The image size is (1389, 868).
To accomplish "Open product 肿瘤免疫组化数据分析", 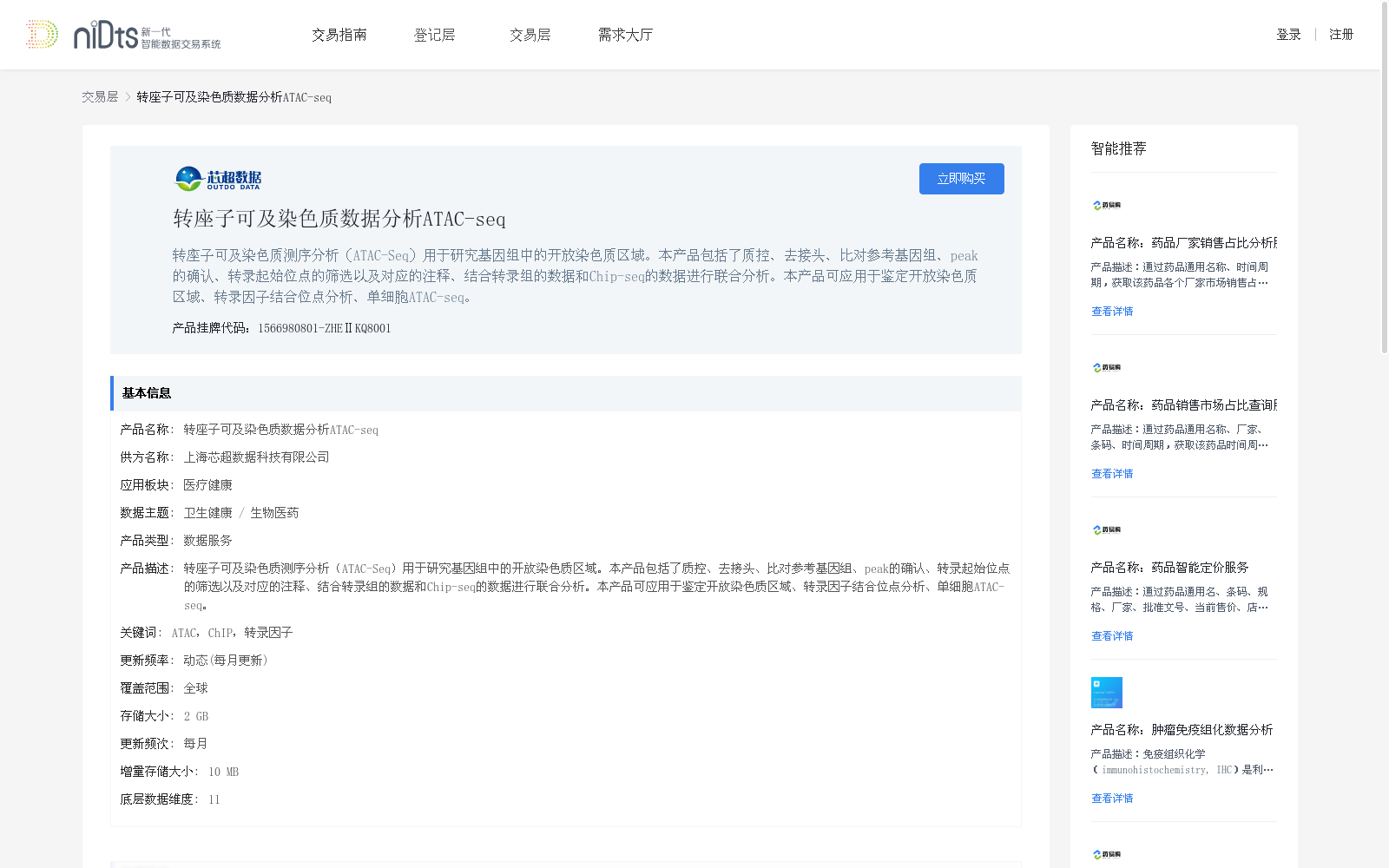I will 1182,730.
